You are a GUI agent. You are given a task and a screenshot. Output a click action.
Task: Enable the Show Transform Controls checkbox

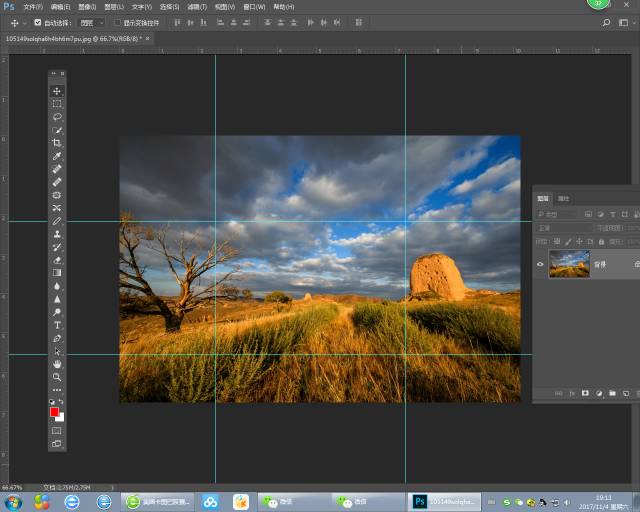pyautogui.click(x=116, y=22)
